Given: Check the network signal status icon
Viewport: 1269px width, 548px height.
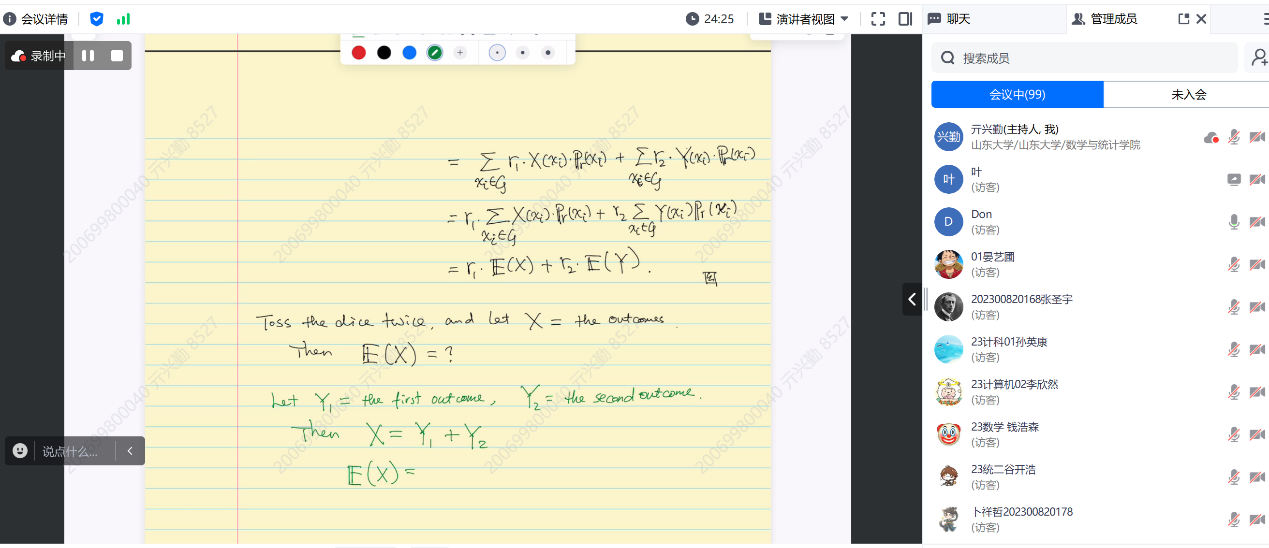Looking at the screenshot, I should [124, 18].
